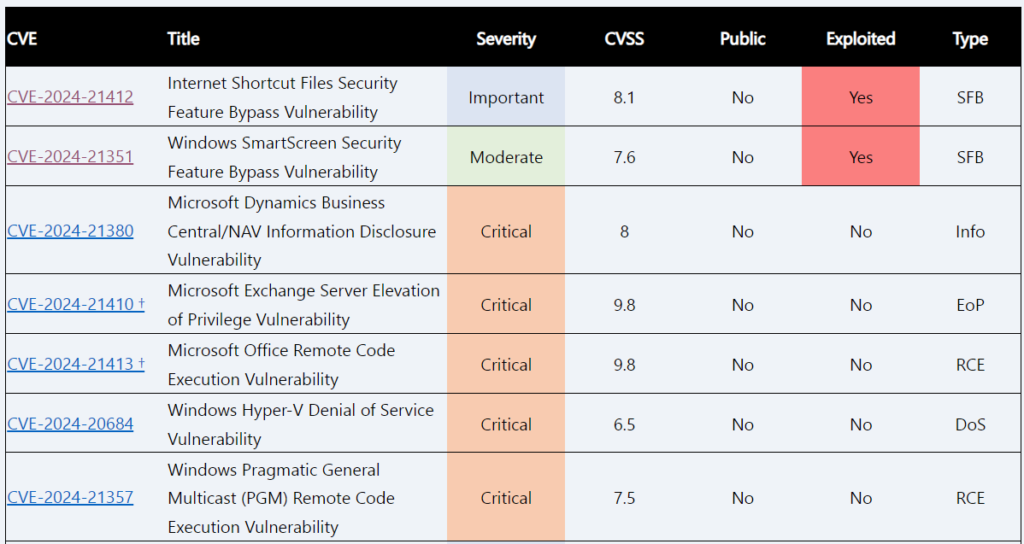Click the CVE column header
The image size is (1024, 544).
[22, 39]
